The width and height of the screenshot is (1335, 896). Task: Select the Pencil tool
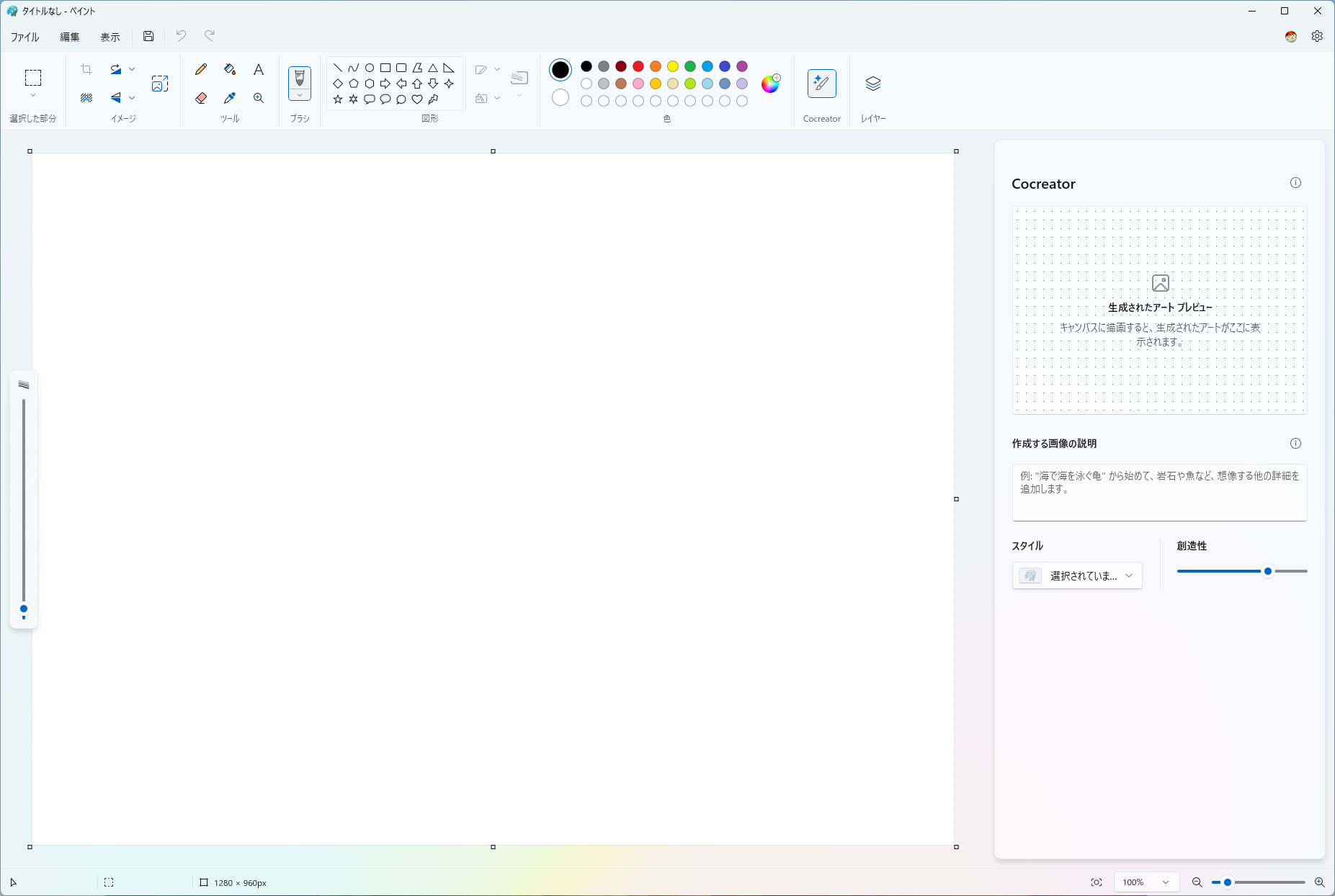201,69
